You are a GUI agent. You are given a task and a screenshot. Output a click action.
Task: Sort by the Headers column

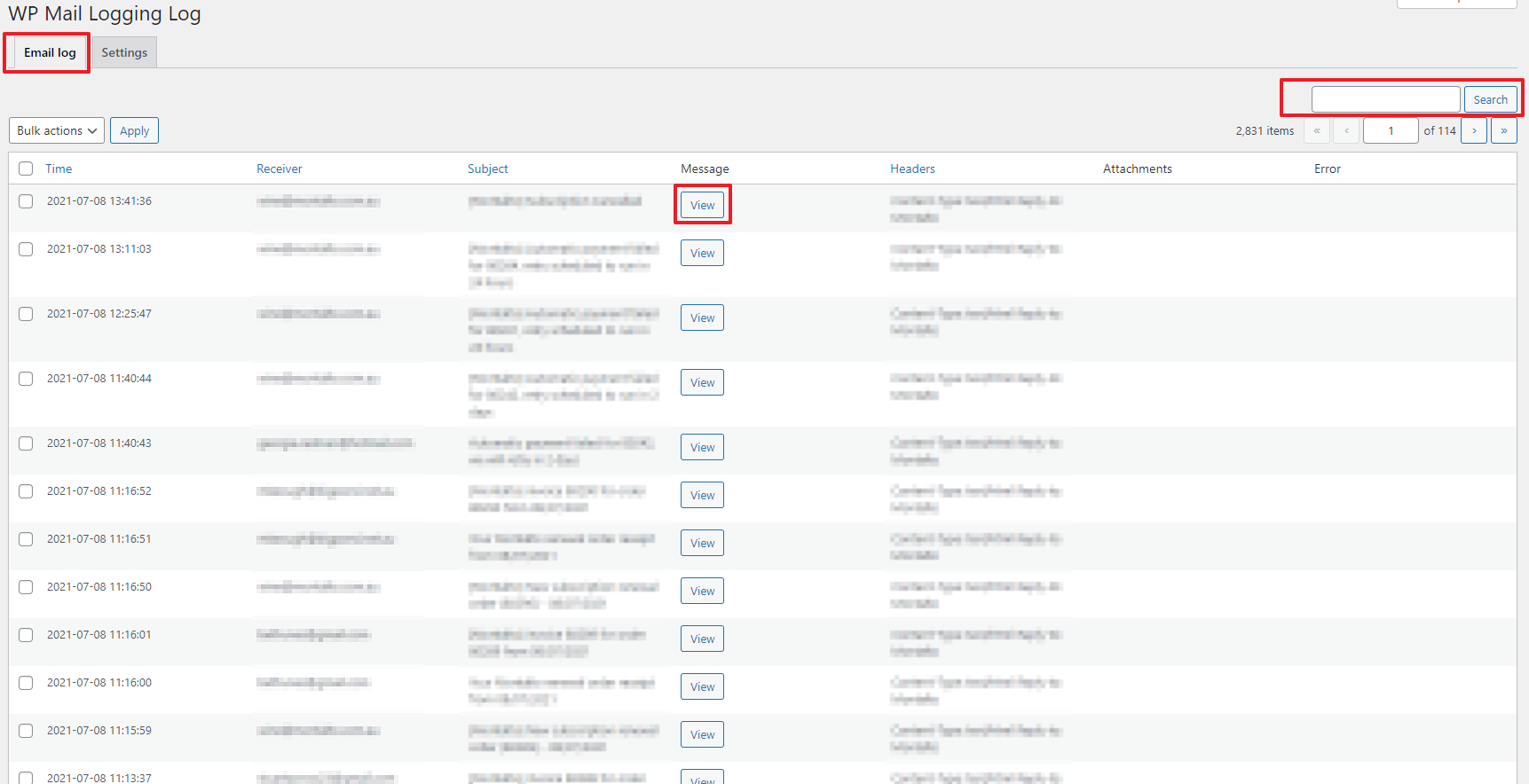pyautogui.click(x=912, y=169)
